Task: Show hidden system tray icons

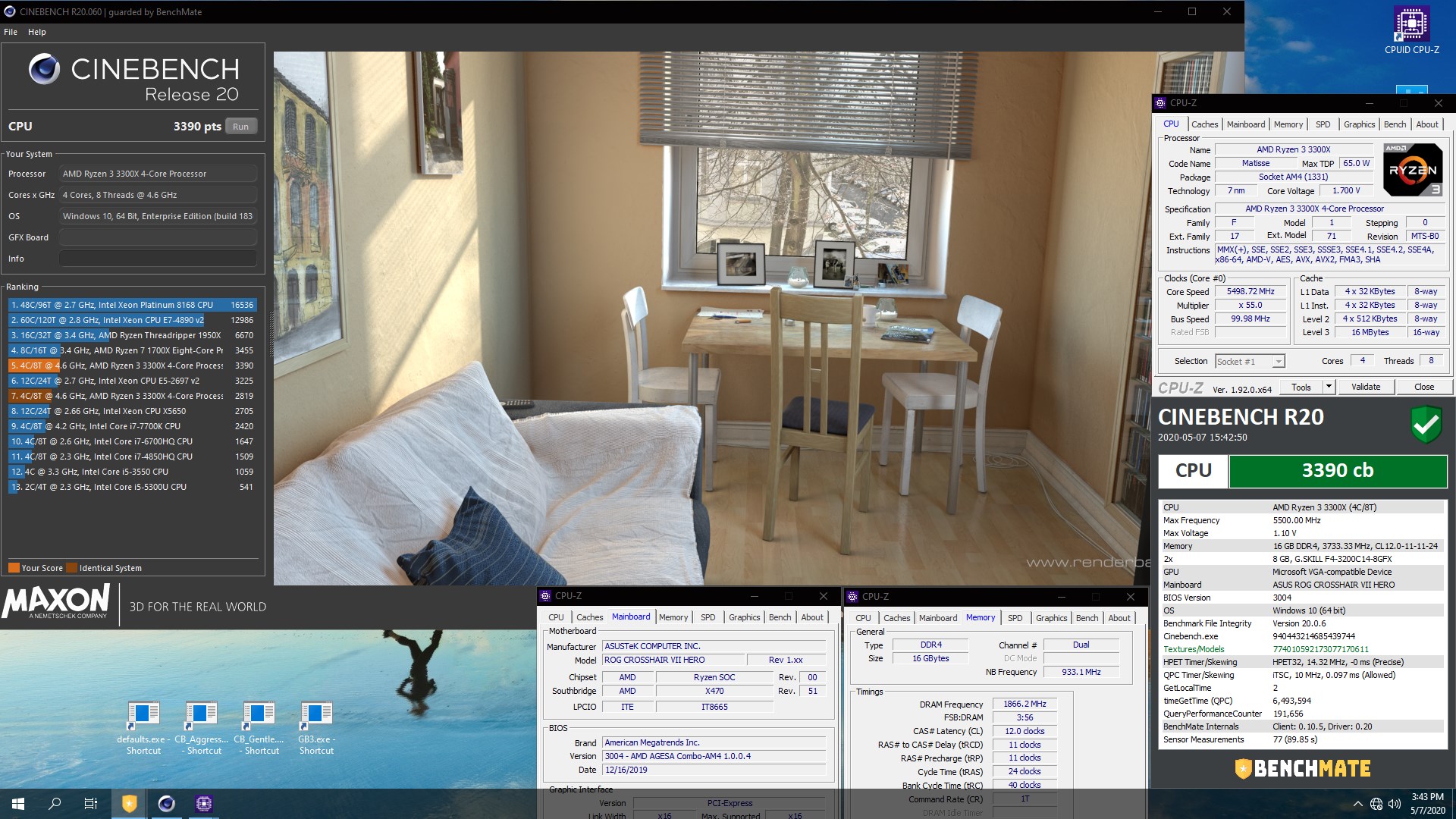Action: pyautogui.click(x=1357, y=804)
